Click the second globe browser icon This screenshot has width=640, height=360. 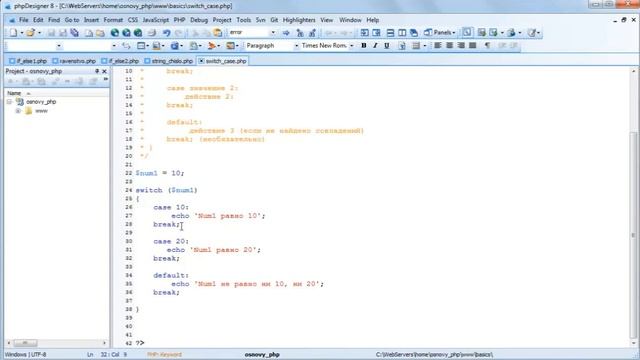tap(127, 33)
